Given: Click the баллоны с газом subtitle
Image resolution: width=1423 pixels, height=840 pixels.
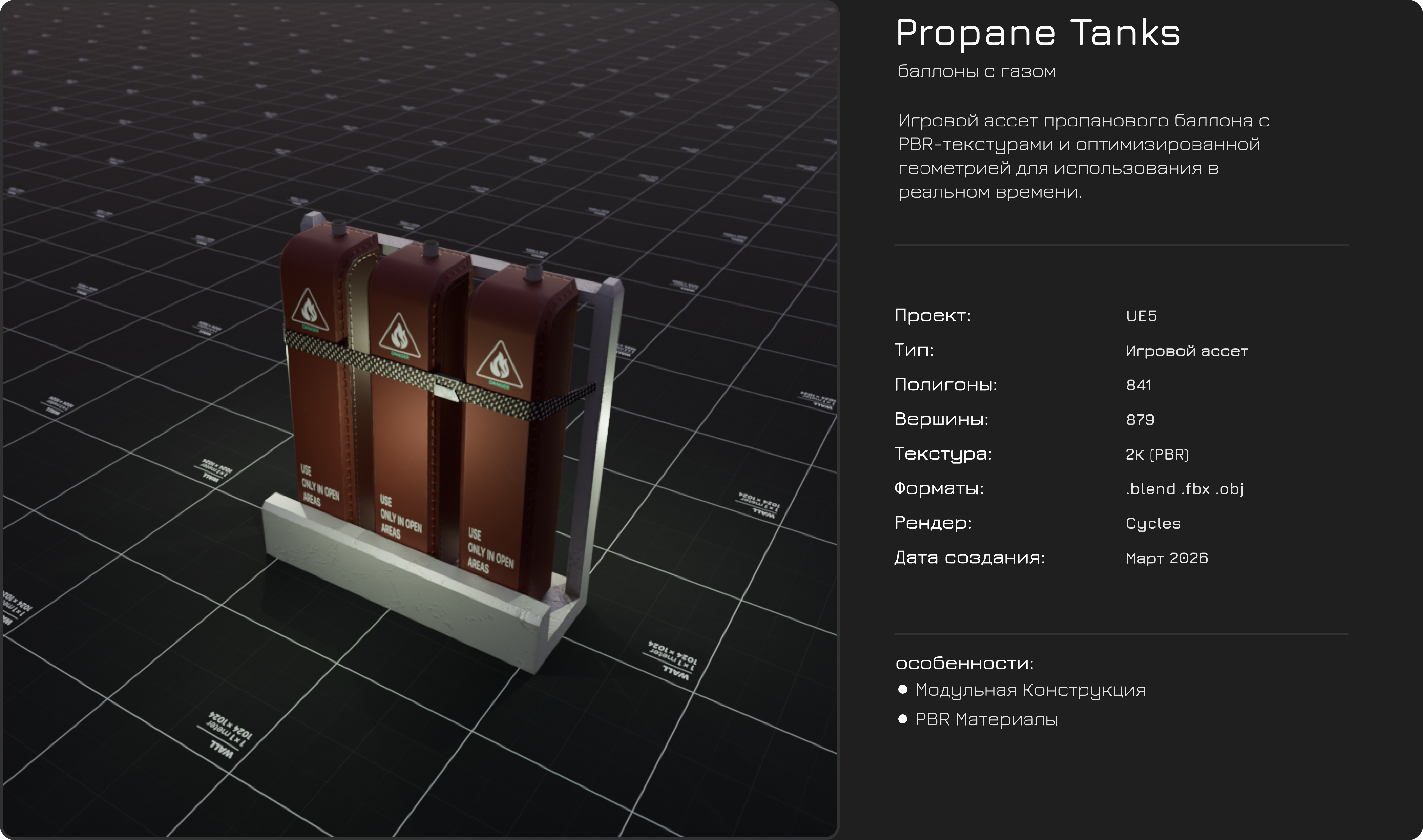Looking at the screenshot, I should [976, 72].
